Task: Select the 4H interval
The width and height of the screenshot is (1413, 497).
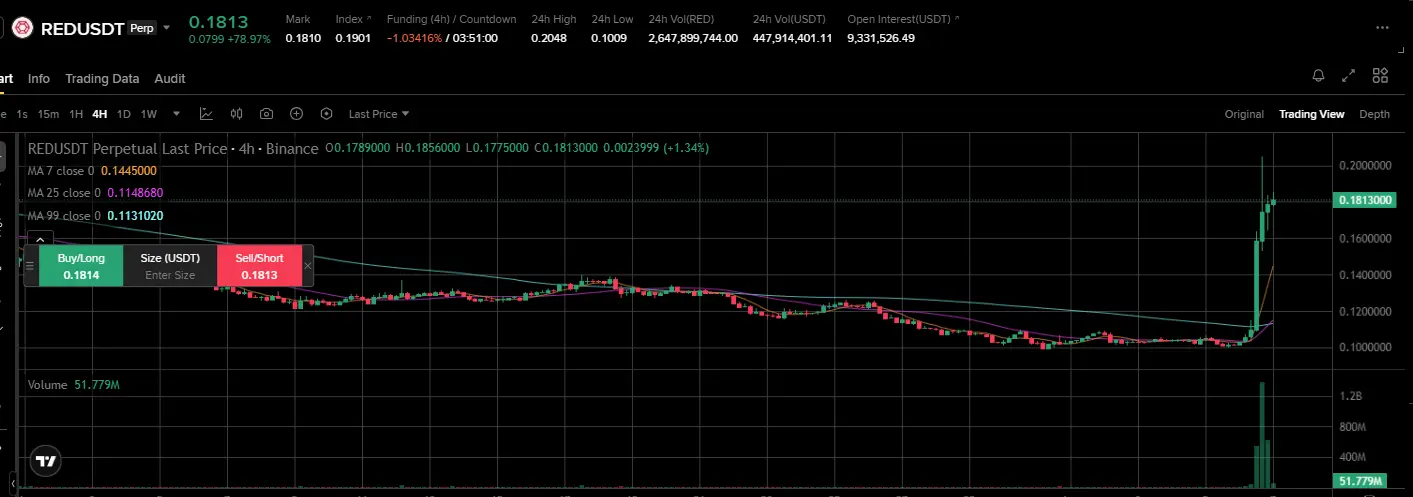Action: click(100, 114)
